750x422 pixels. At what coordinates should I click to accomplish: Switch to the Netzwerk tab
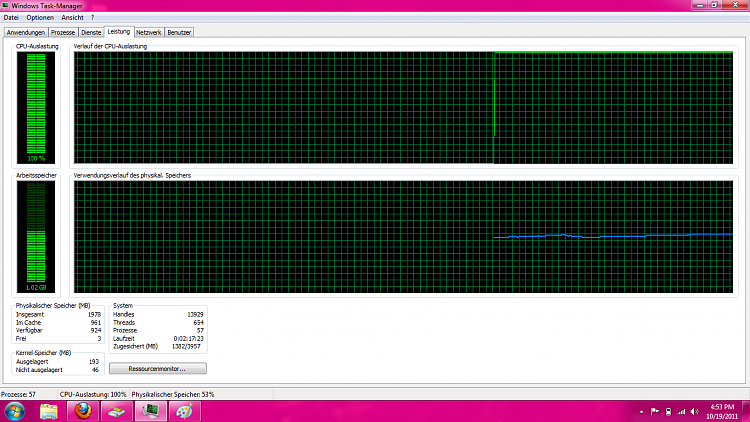(x=149, y=33)
